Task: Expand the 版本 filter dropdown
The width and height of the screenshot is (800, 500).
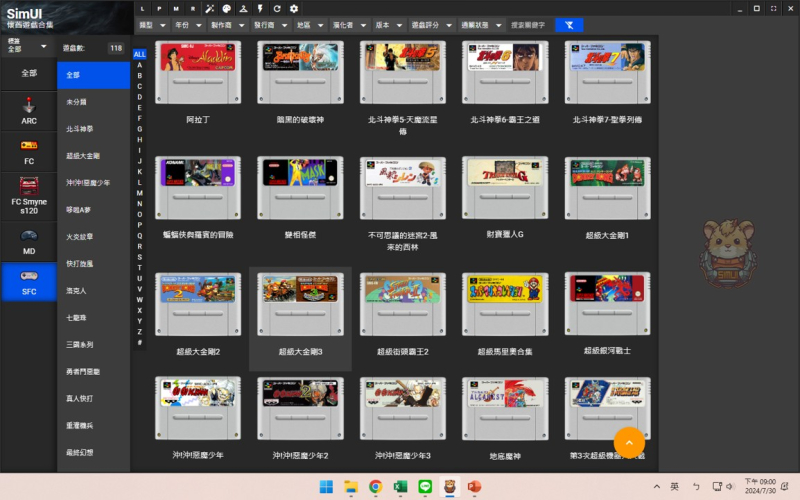Action: [x=389, y=25]
